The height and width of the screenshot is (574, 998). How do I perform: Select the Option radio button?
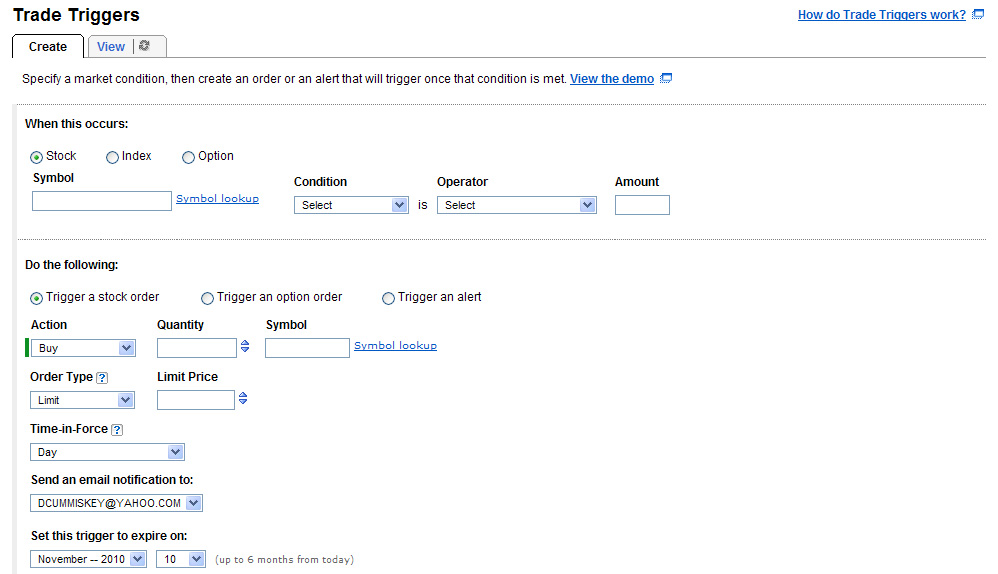coord(189,157)
